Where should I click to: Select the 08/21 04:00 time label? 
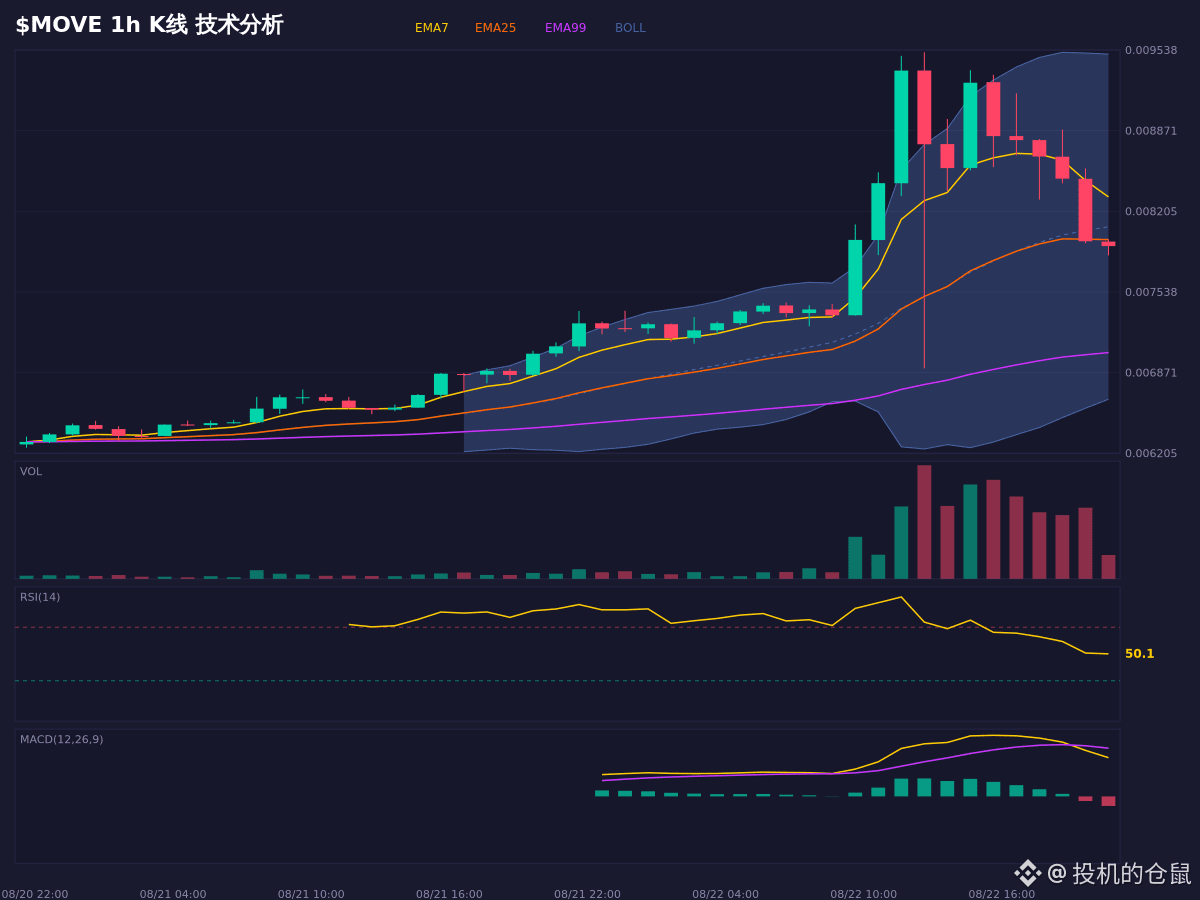[x=173, y=894]
